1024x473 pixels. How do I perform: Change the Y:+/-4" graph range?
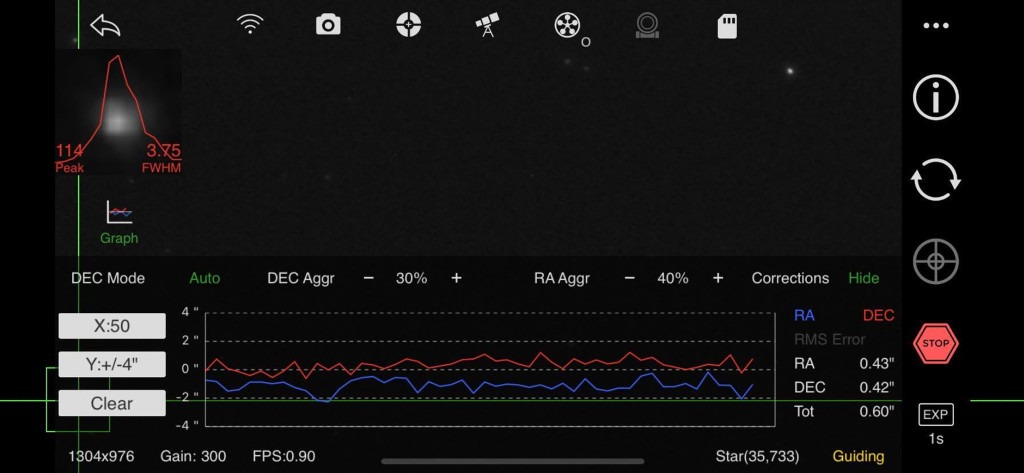pyautogui.click(x=111, y=364)
